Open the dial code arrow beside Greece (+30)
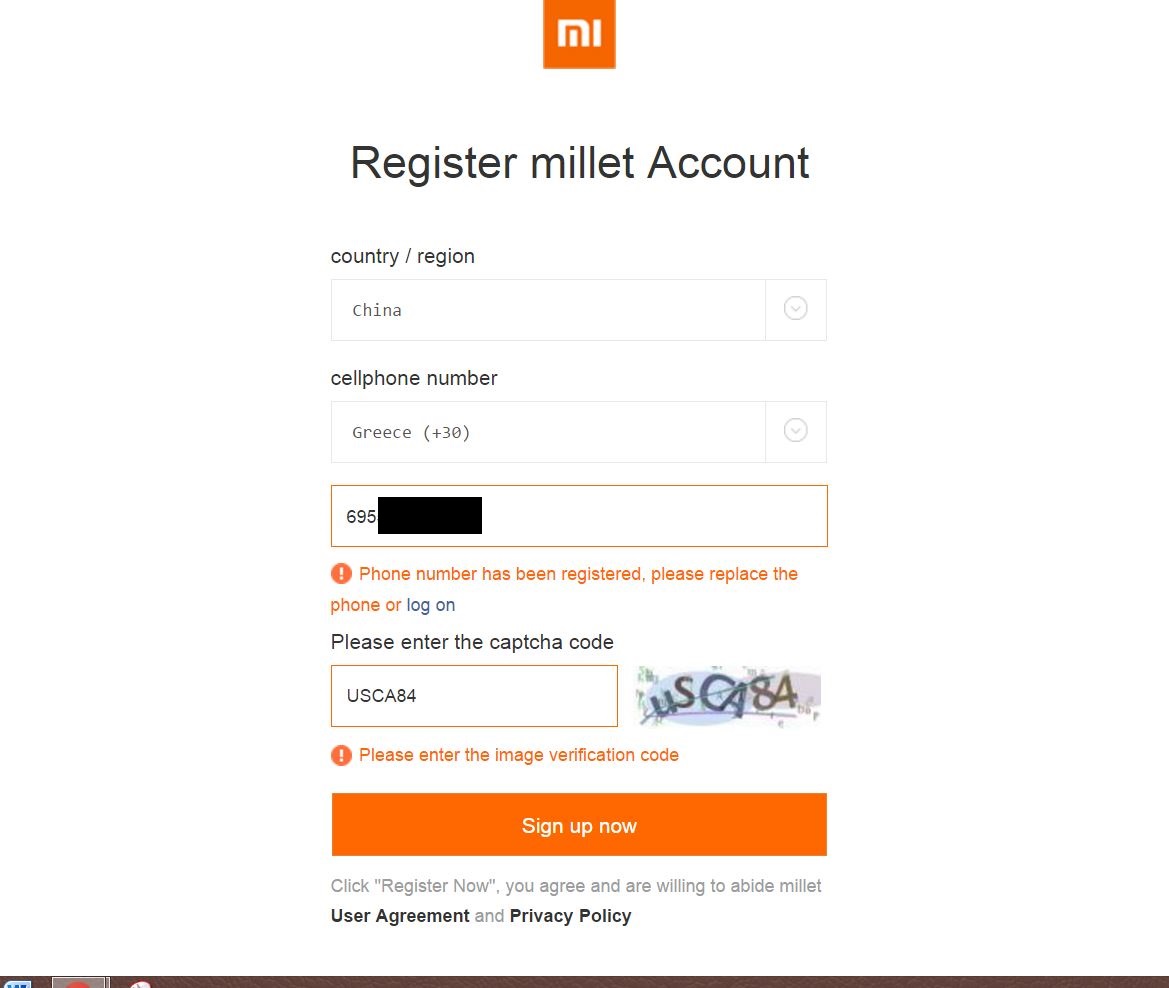Viewport: 1169px width, 988px height. [796, 431]
